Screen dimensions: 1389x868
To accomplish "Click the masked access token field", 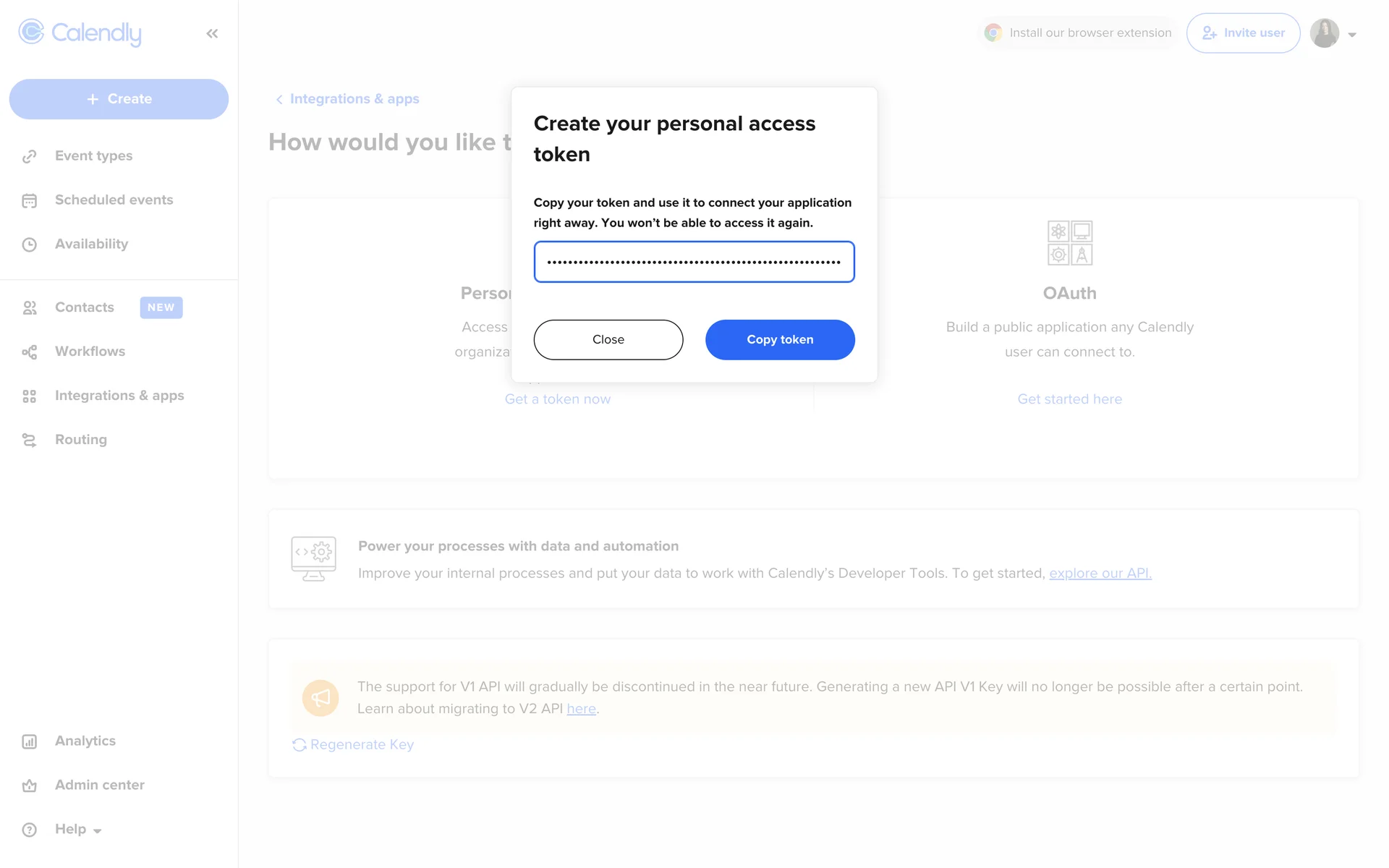I will click(x=694, y=262).
